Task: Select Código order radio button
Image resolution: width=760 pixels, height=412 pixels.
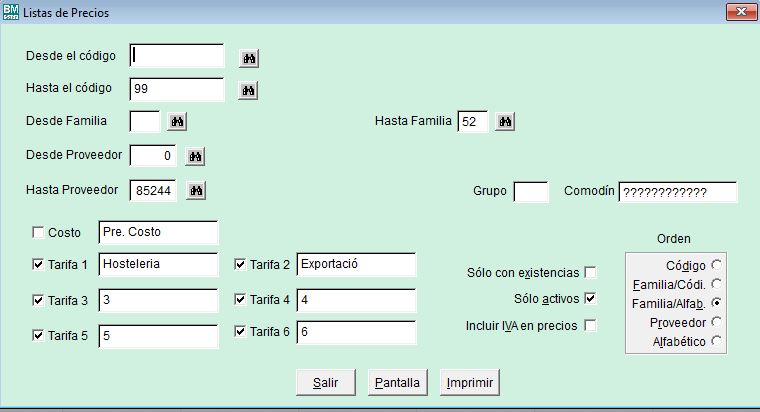Action: tap(716, 265)
